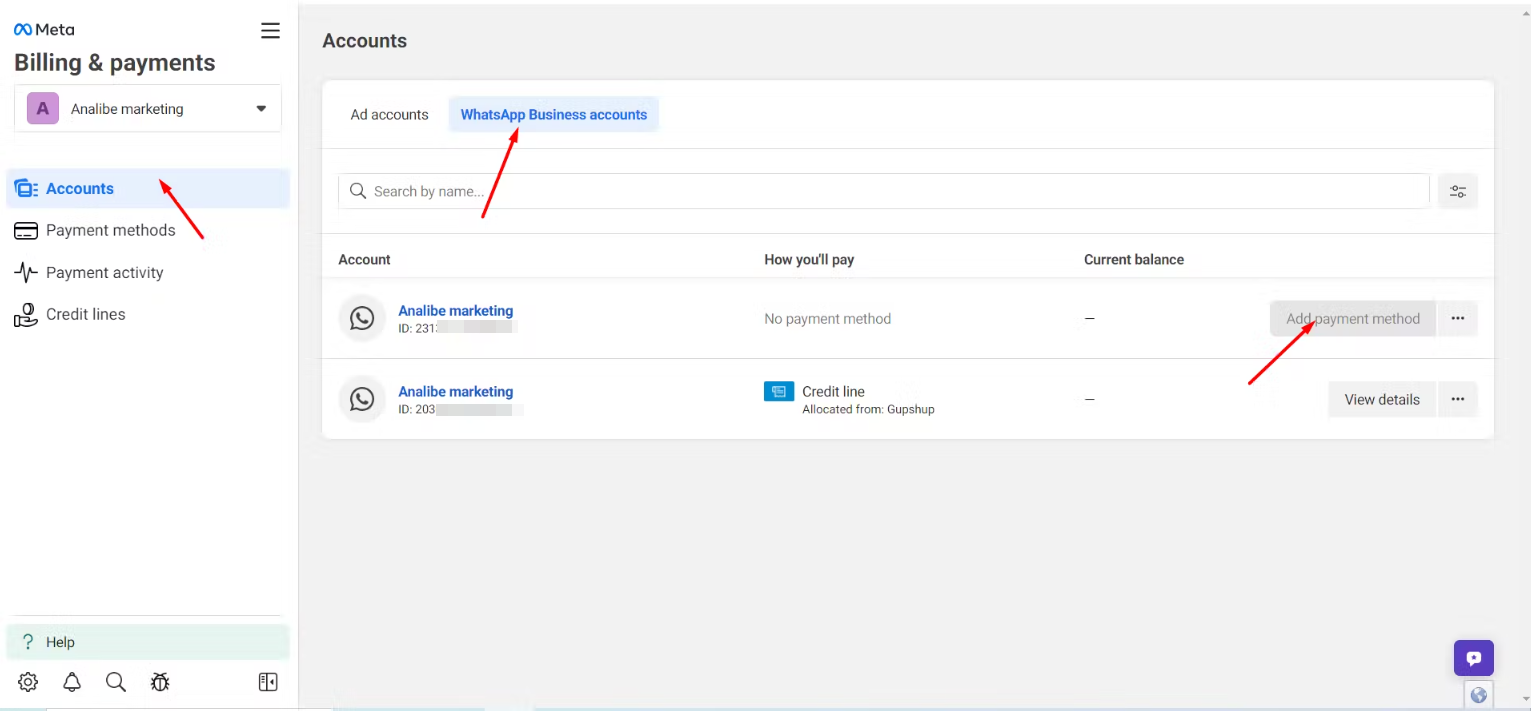Click Allocated from: Gupshup text

click(x=868, y=409)
